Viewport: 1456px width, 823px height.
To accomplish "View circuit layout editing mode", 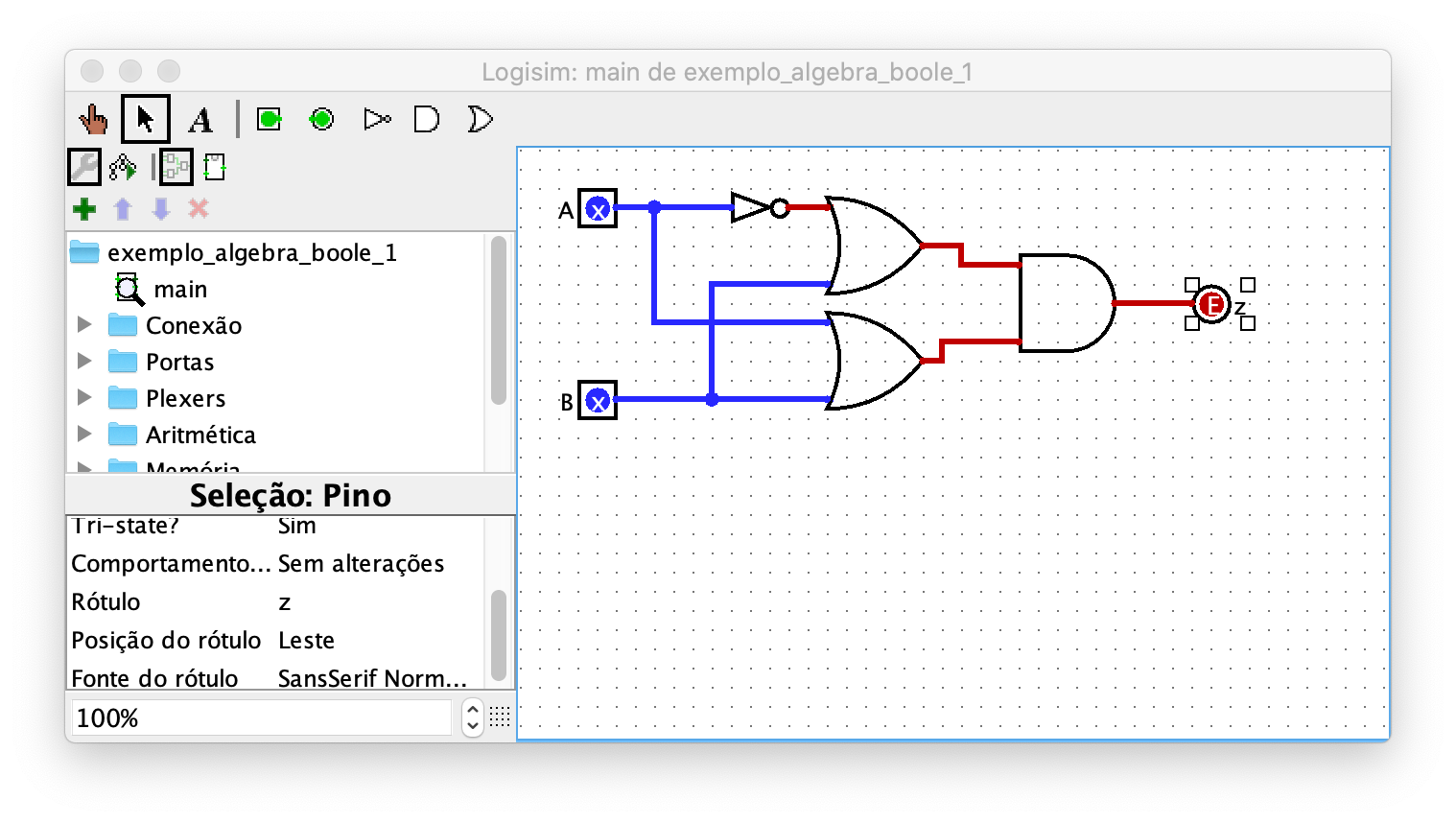I will 176,168.
